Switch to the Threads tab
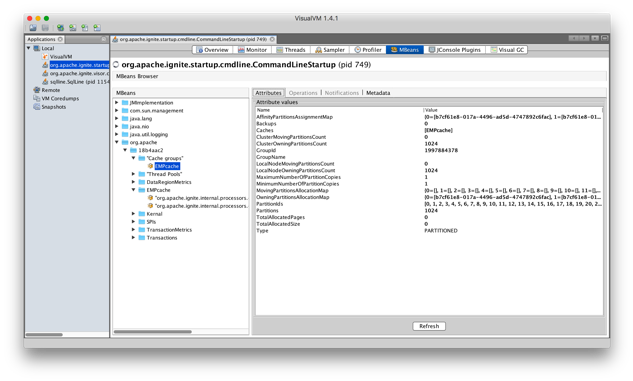 (x=291, y=50)
